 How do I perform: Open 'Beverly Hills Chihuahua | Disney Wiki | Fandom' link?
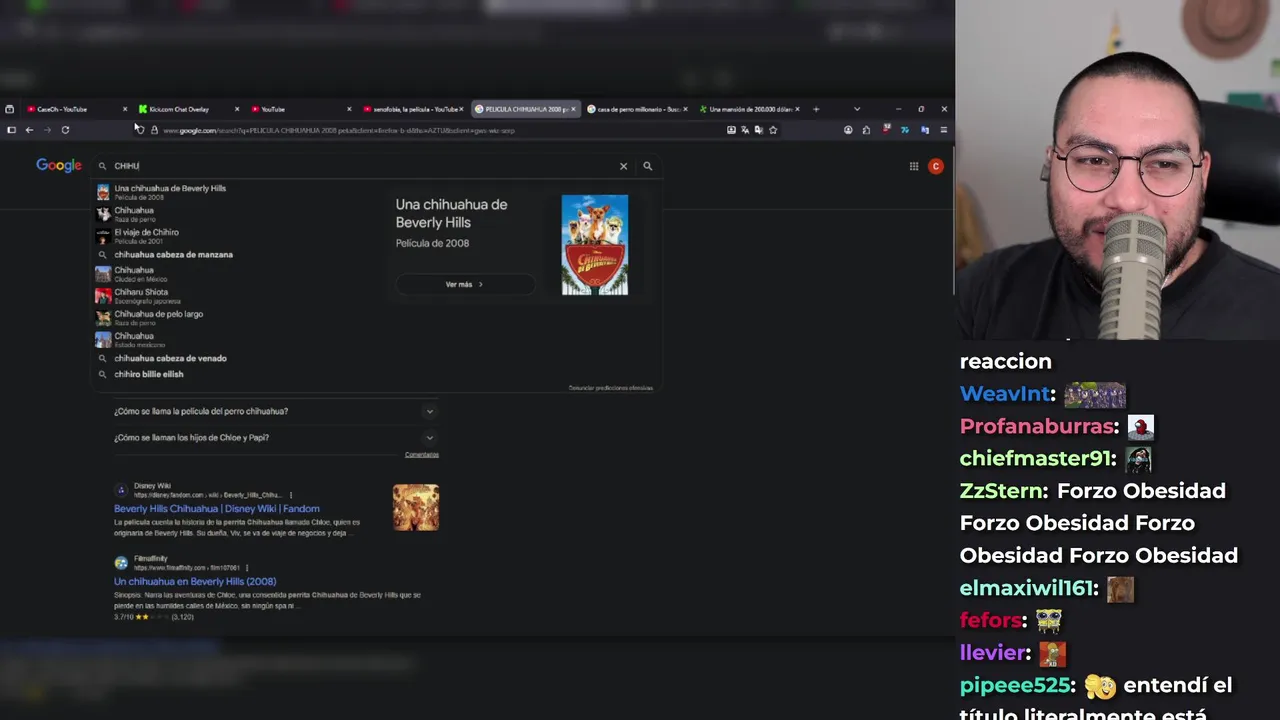coord(217,509)
